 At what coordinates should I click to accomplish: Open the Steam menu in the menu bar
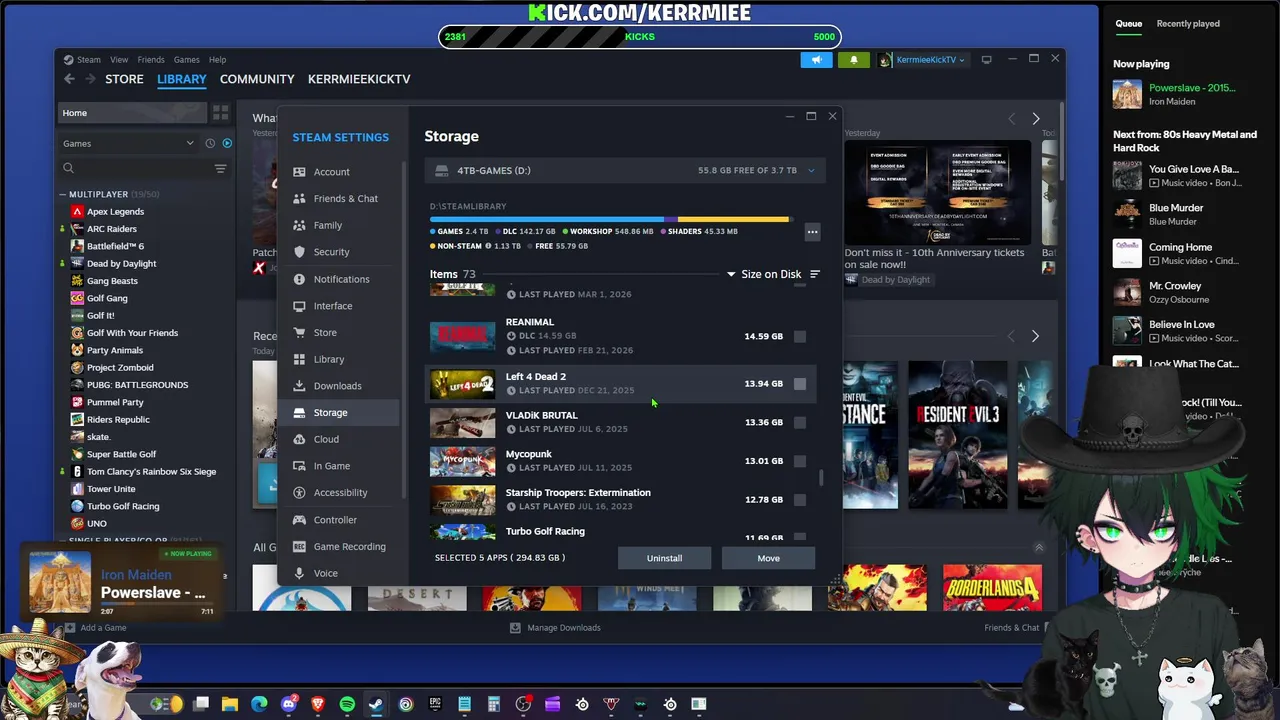click(83, 60)
